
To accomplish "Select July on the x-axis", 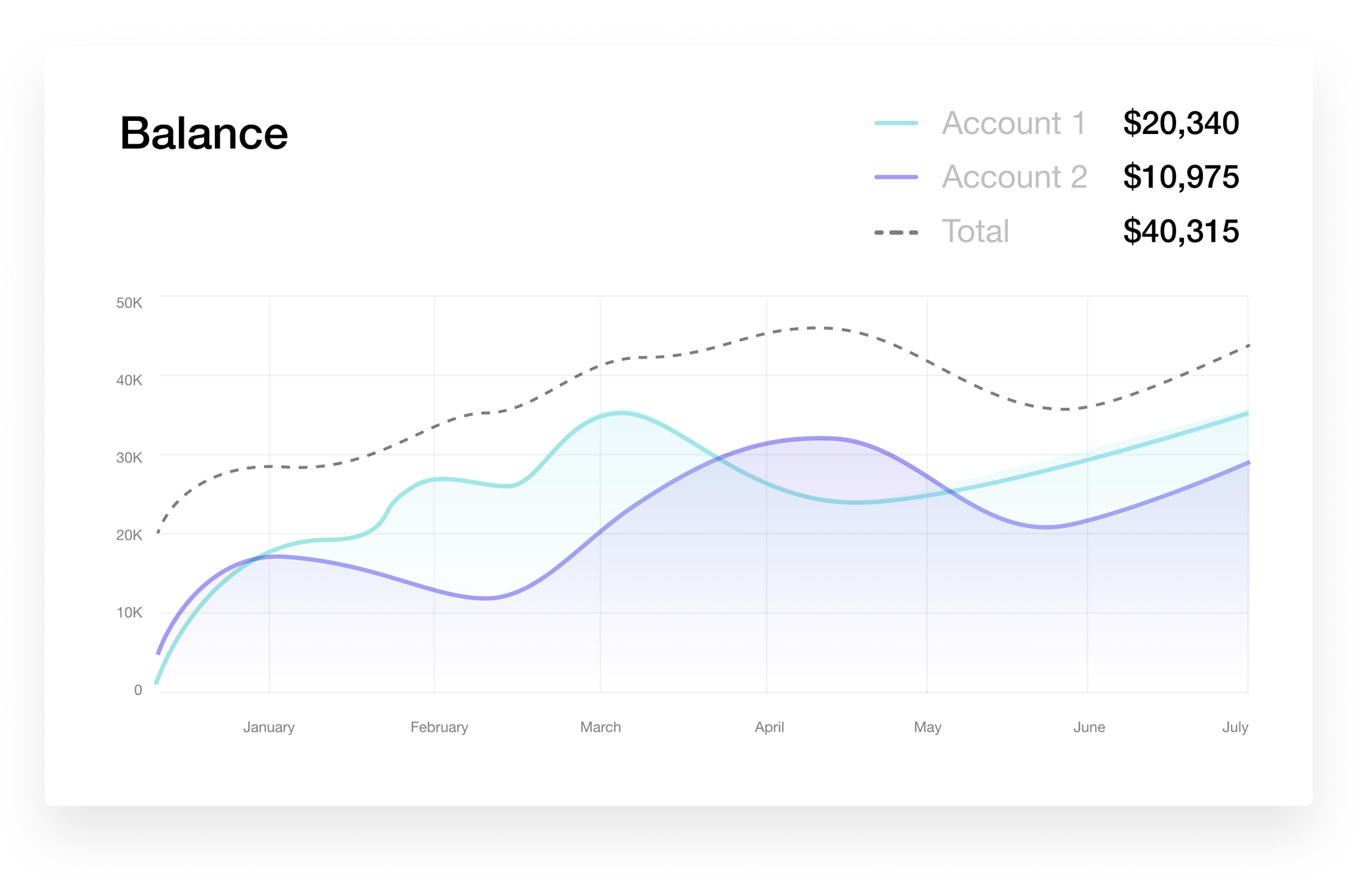I will (x=1234, y=727).
